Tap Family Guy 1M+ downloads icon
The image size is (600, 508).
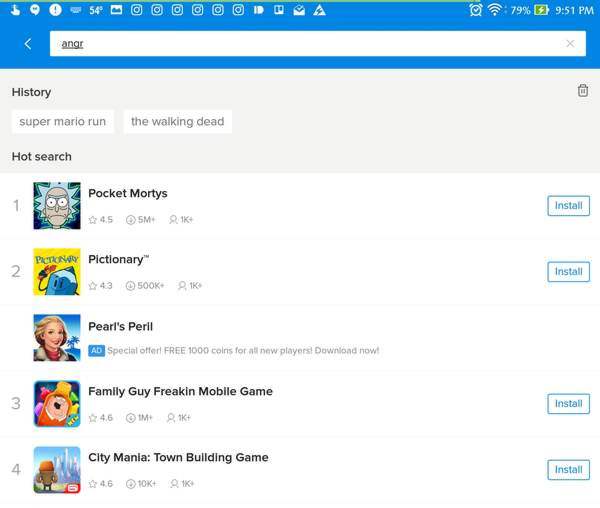pyautogui.click(x=130, y=418)
